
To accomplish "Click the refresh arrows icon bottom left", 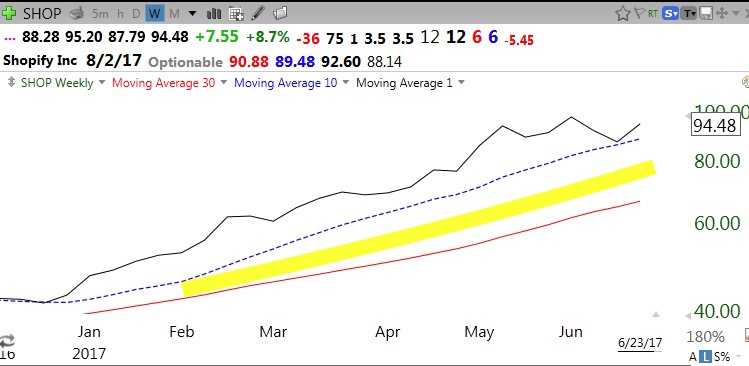I will [x=7, y=341].
